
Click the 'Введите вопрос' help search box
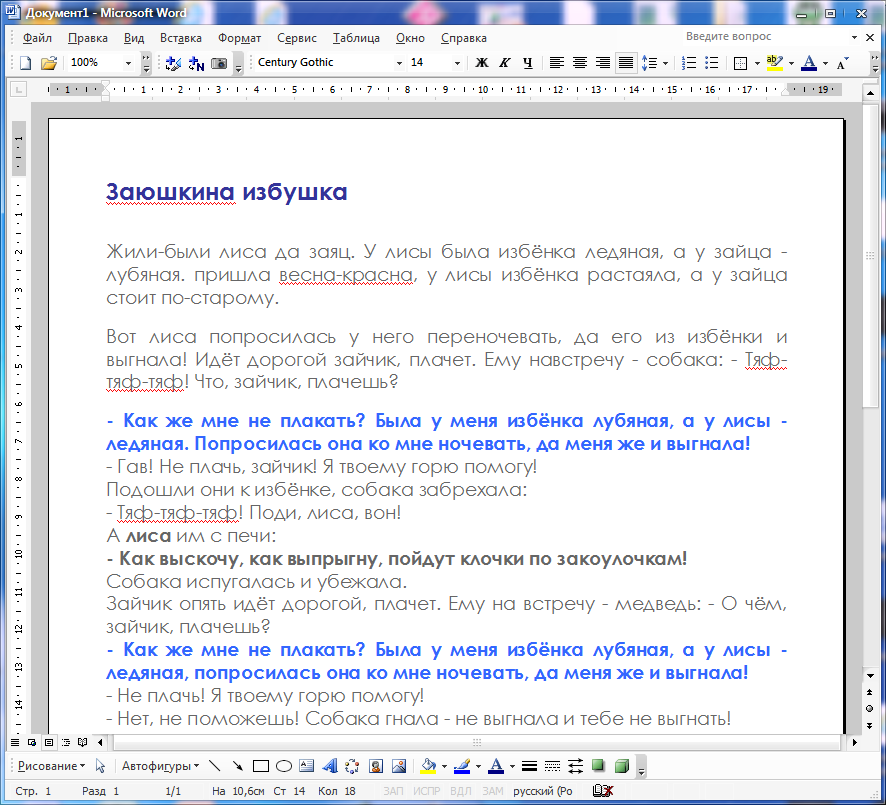[765, 36]
